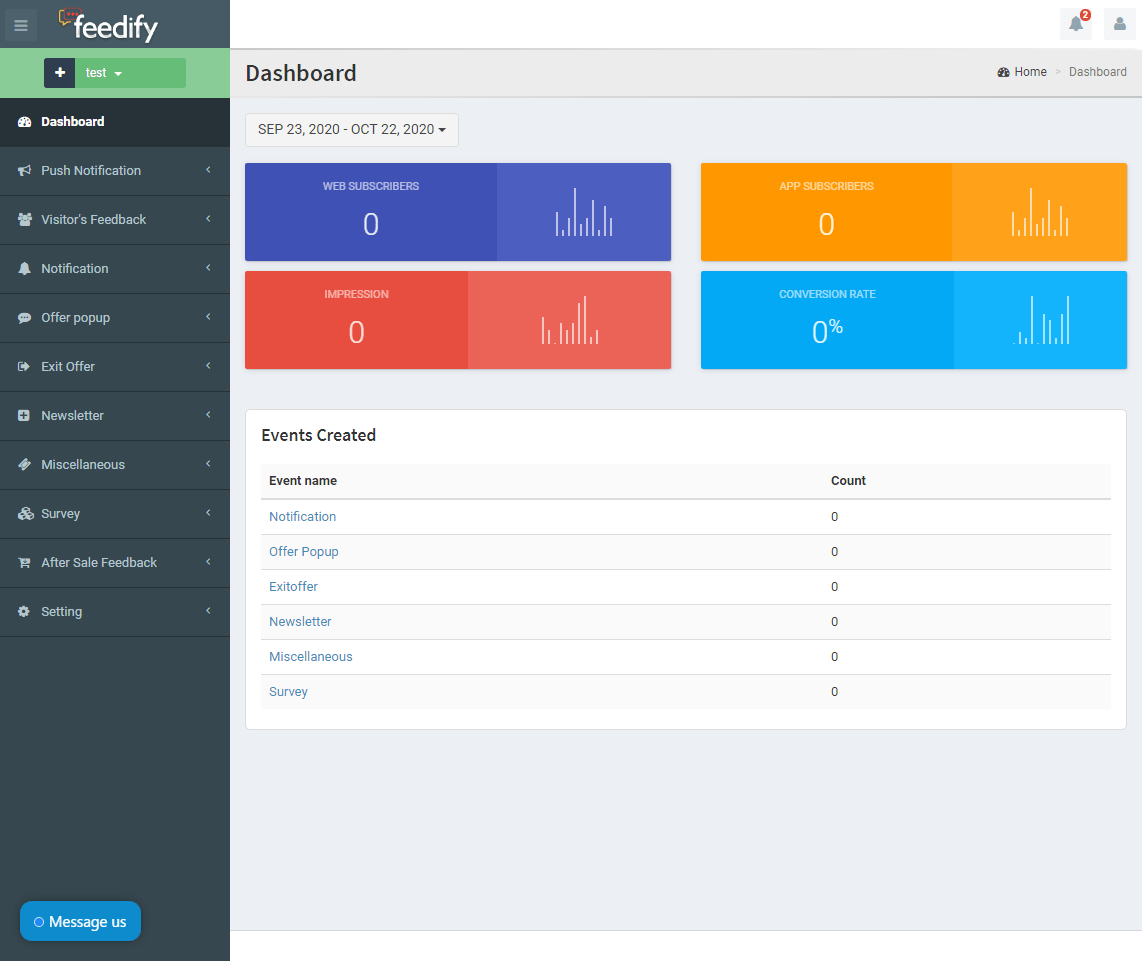Select Dashboard in the sidebar
The width and height of the screenshot is (1142, 961).
(73, 122)
